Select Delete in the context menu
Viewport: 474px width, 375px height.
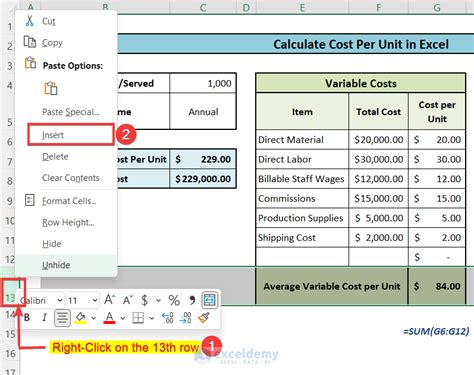click(x=55, y=157)
